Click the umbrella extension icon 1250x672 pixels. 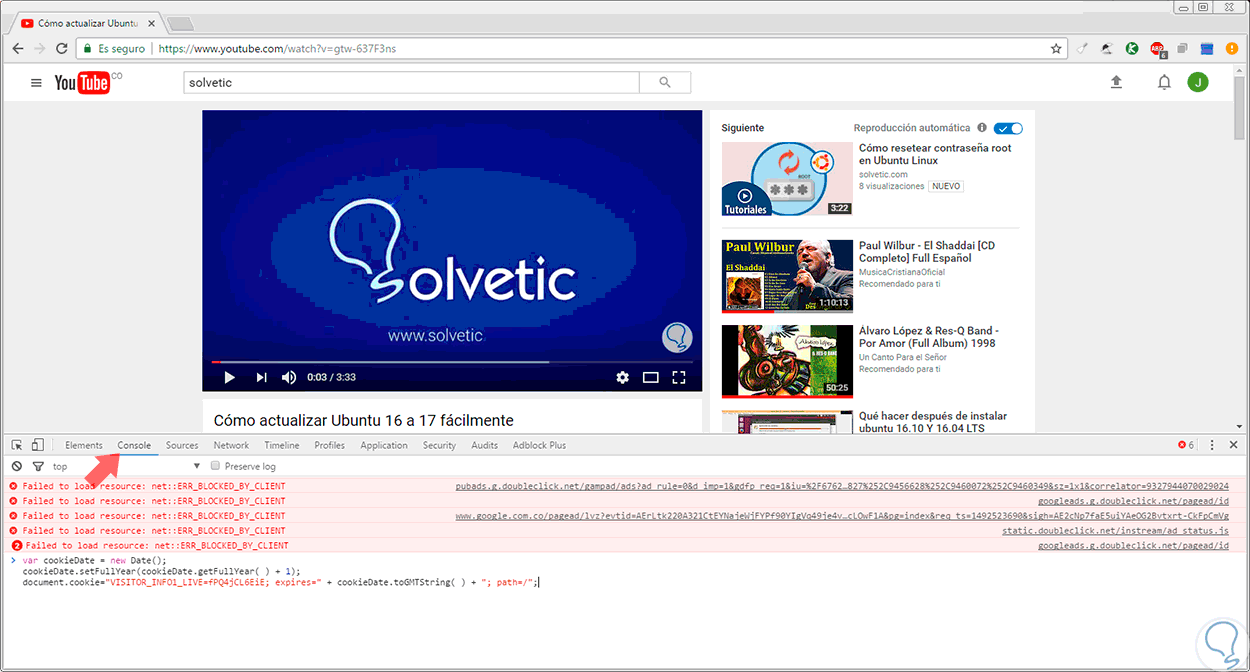pyautogui.click(x=1107, y=48)
